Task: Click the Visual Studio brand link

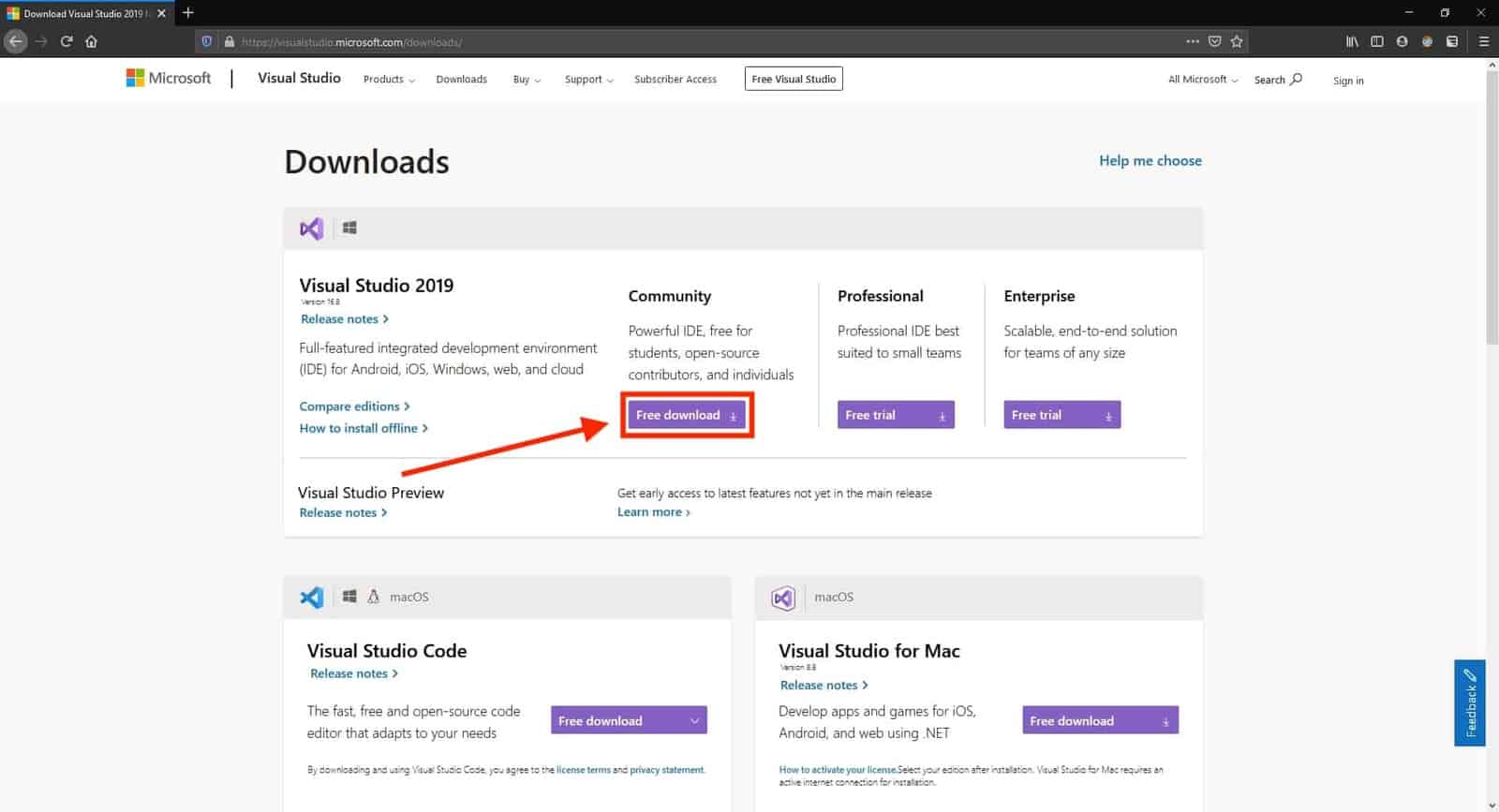Action: point(299,78)
